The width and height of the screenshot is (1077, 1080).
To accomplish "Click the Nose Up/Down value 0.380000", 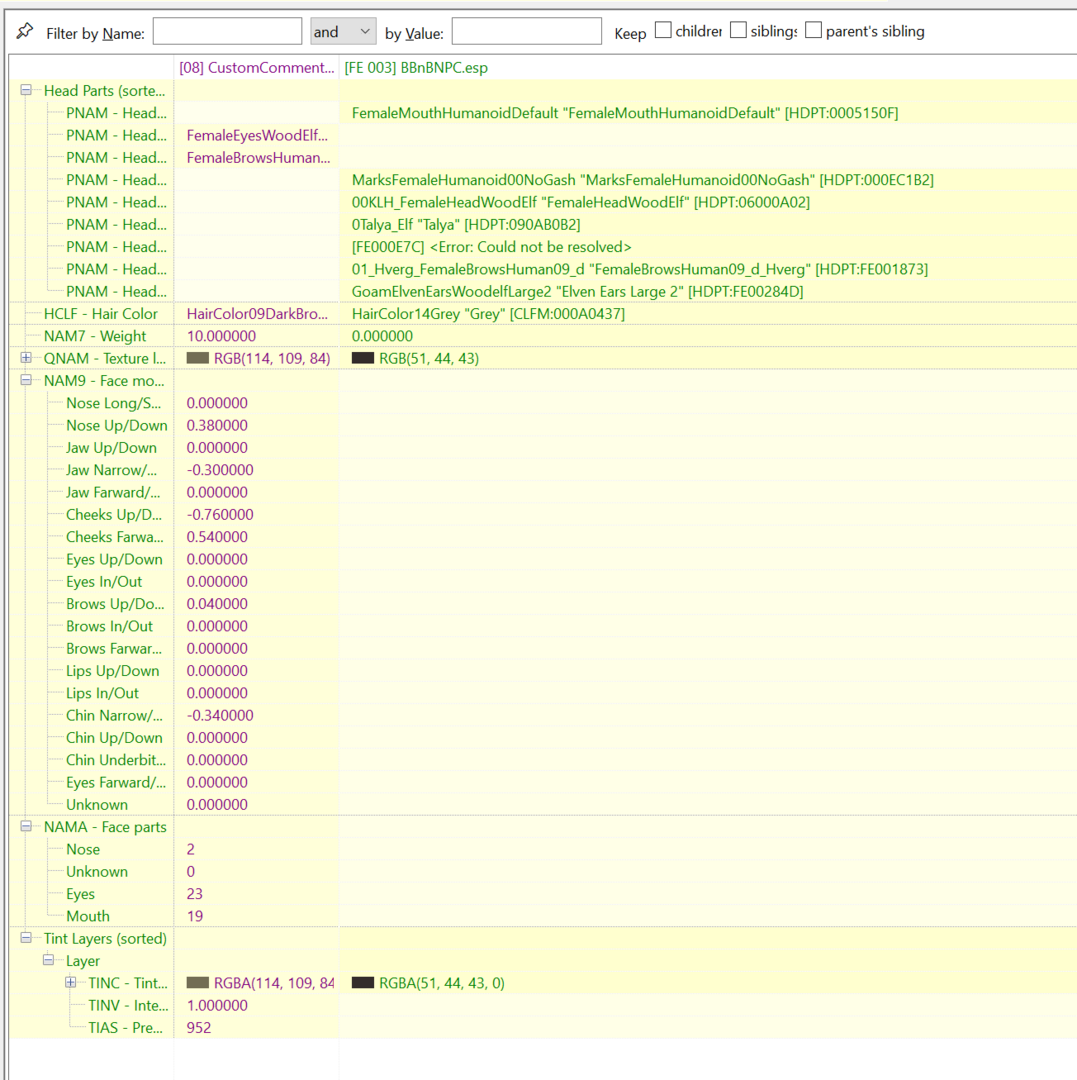I will [217, 426].
